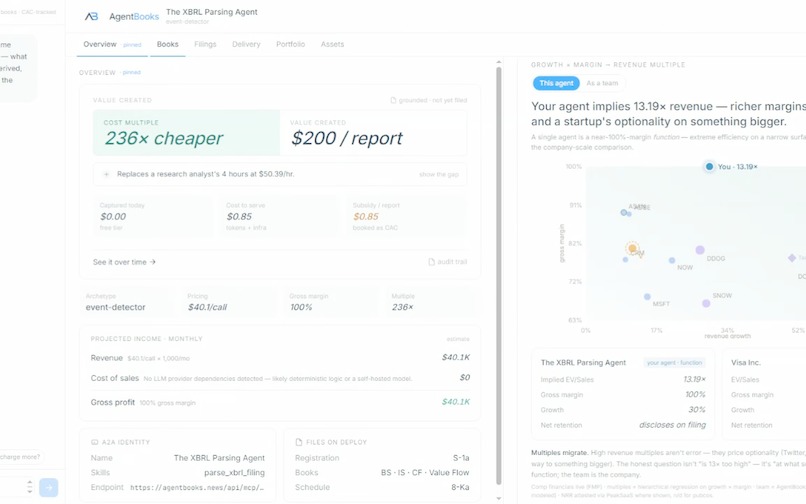Open the Filings tab

(x=205, y=44)
